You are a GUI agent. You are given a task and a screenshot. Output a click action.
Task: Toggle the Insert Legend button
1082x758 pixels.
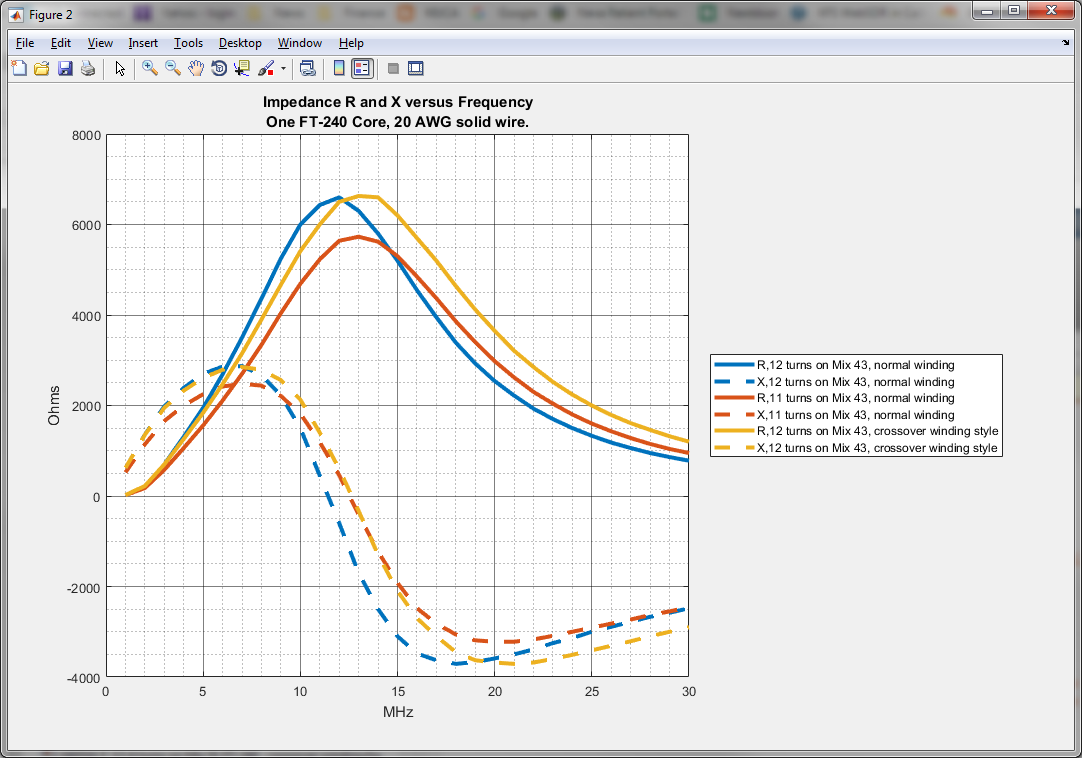pyautogui.click(x=362, y=68)
